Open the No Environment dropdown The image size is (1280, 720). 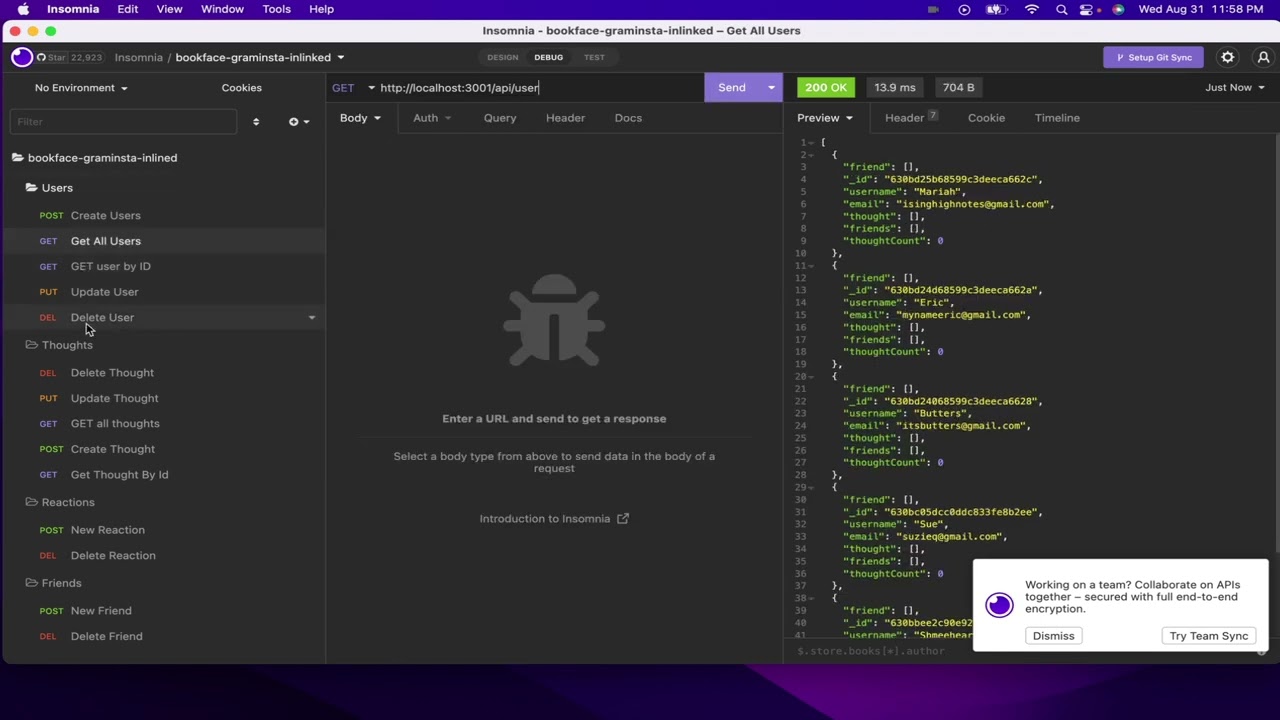tap(81, 88)
